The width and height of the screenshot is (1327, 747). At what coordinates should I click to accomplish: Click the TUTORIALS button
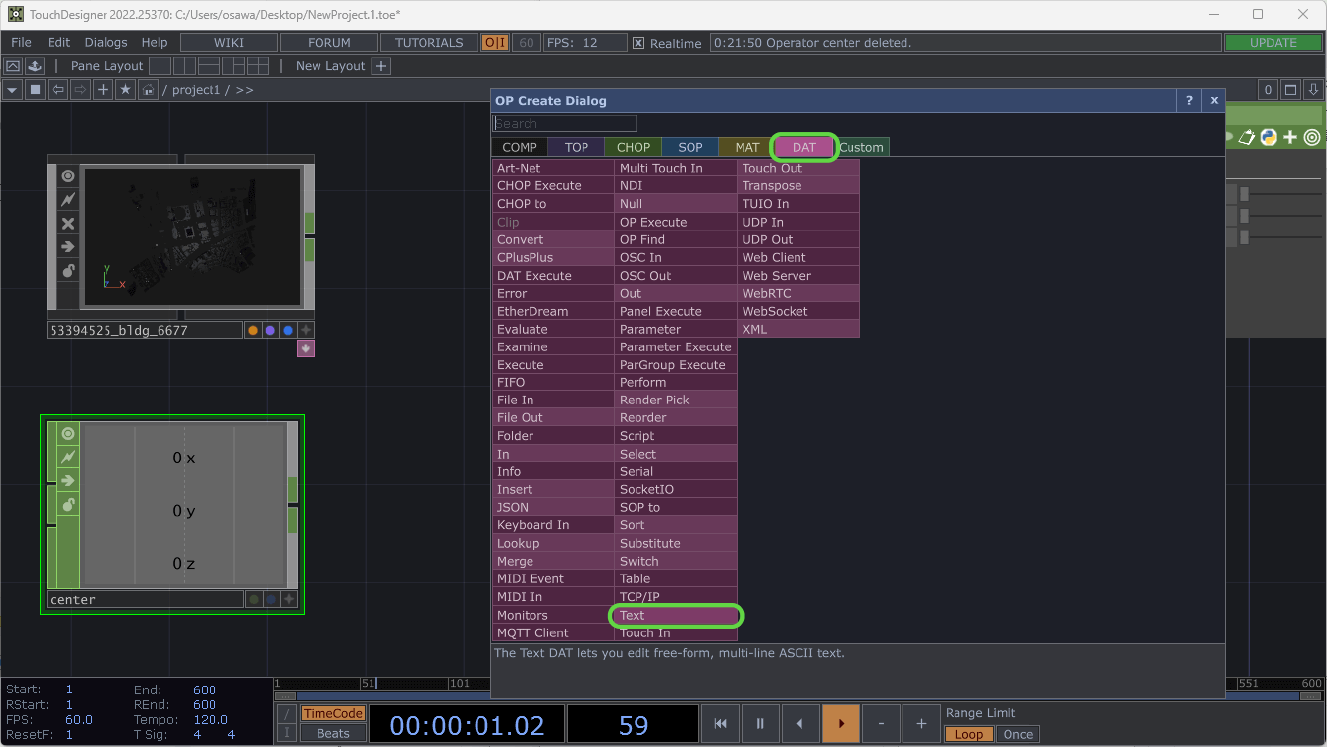pos(429,43)
